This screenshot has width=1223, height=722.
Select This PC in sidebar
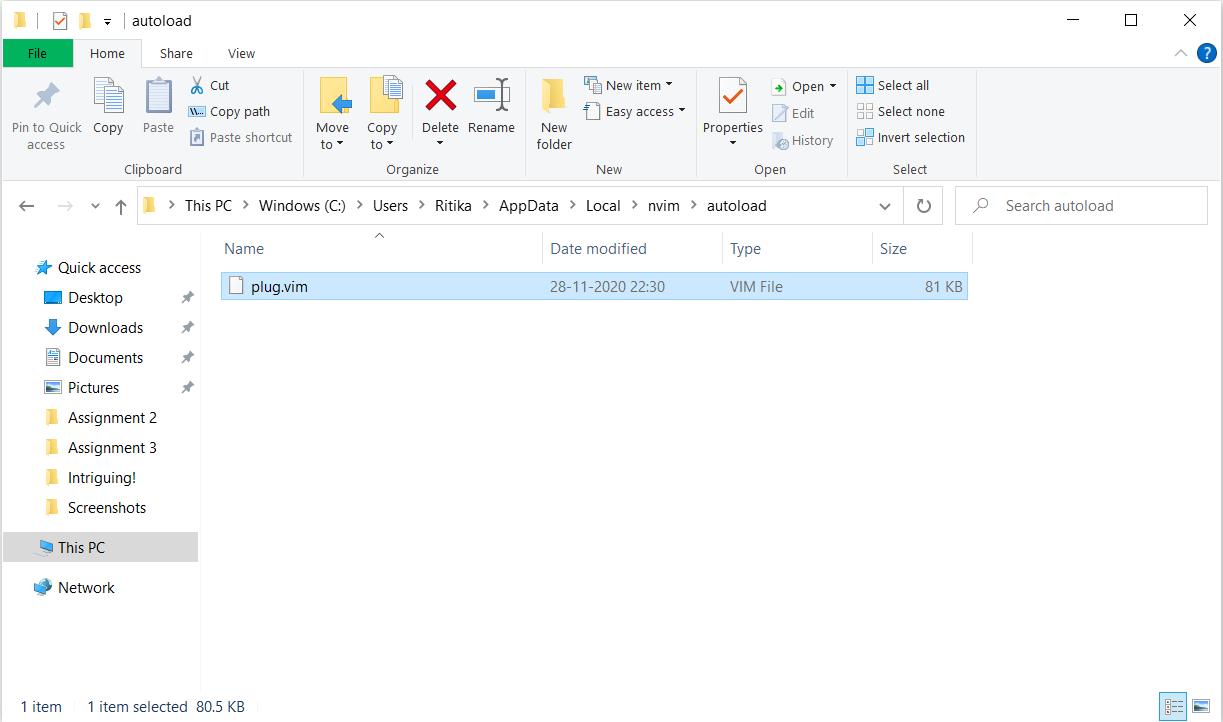(x=100, y=547)
